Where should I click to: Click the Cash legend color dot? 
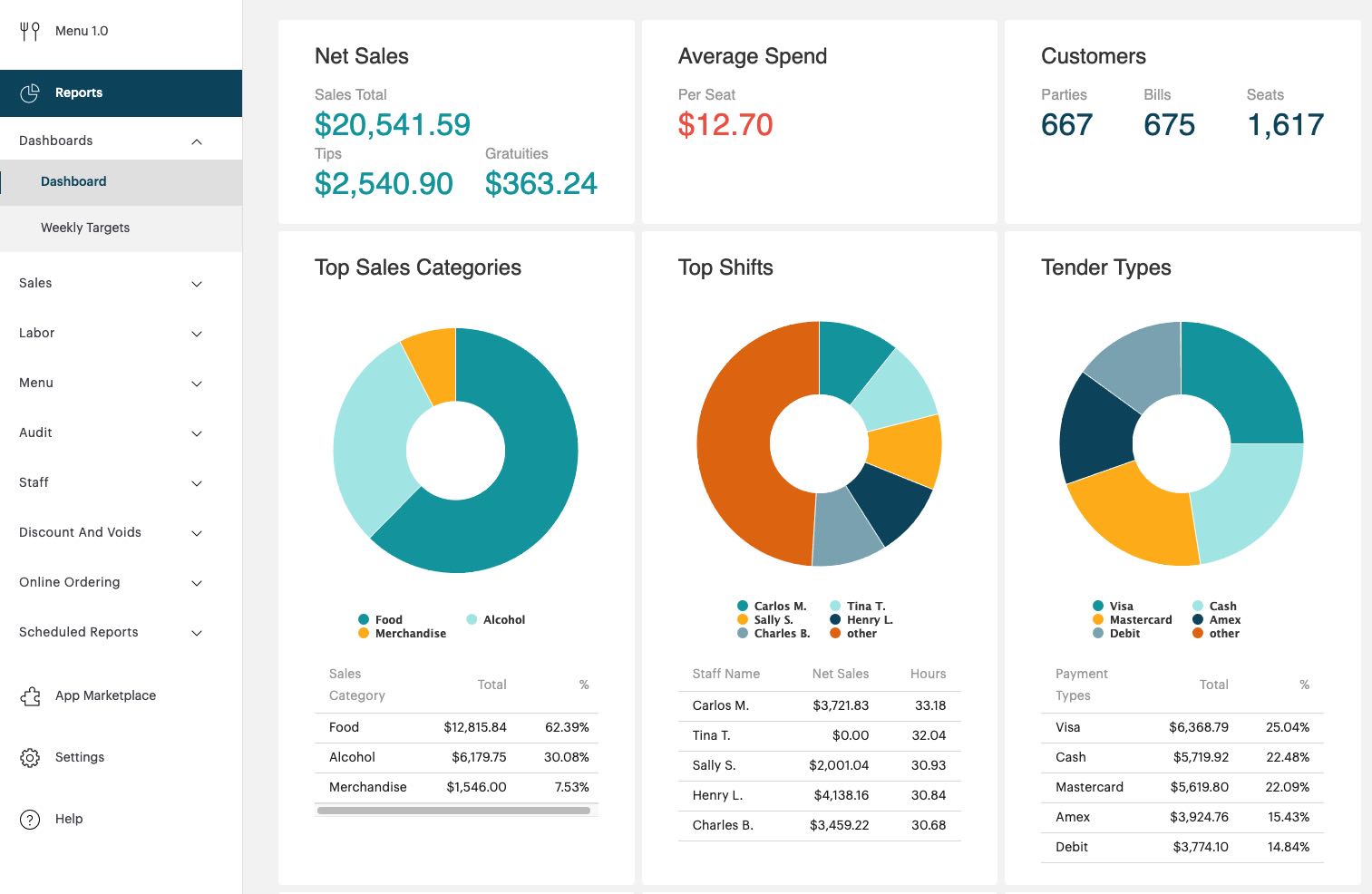pos(1198,606)
